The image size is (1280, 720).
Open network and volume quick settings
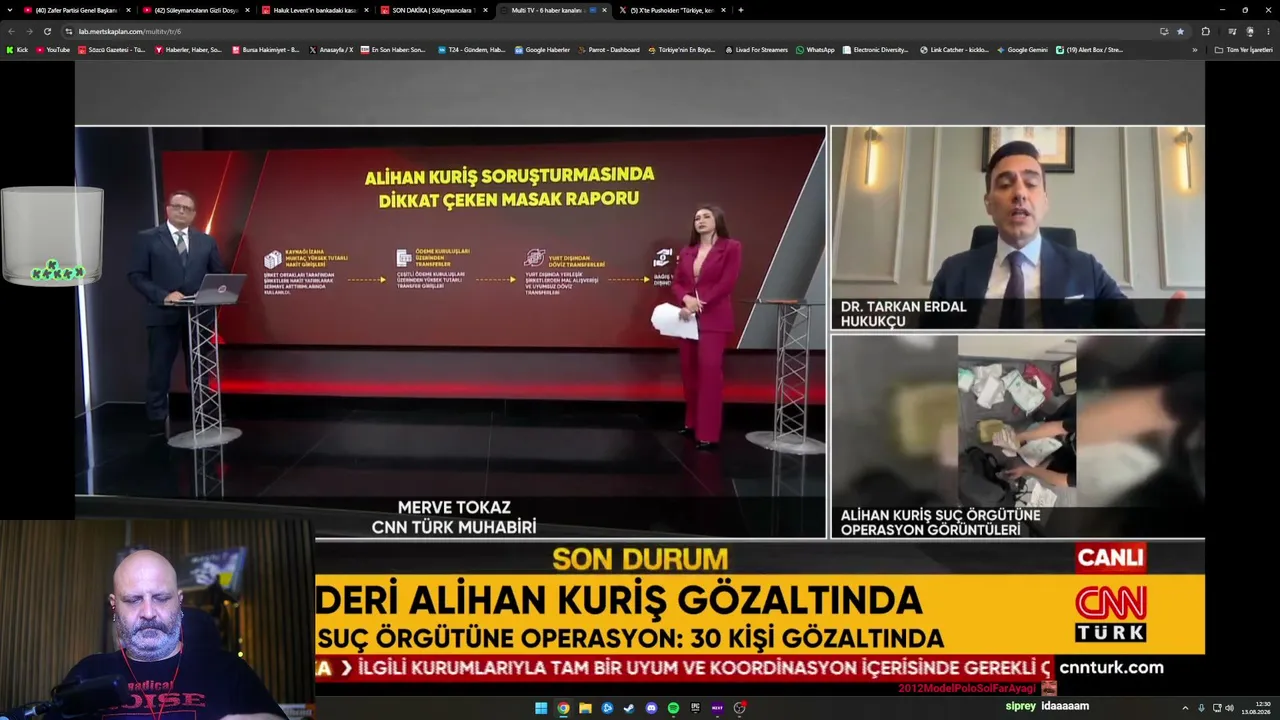1223,708
